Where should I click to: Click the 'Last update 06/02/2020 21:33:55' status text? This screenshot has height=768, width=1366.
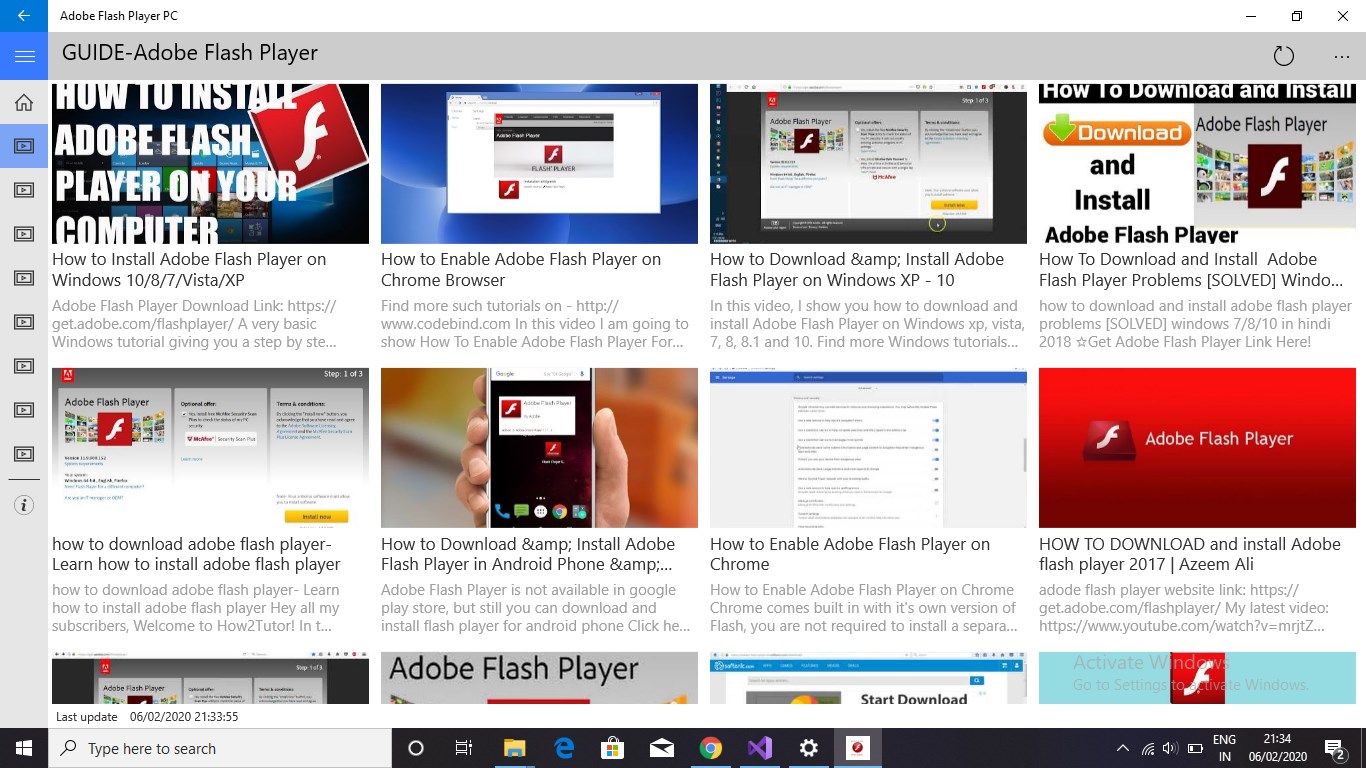147,717
